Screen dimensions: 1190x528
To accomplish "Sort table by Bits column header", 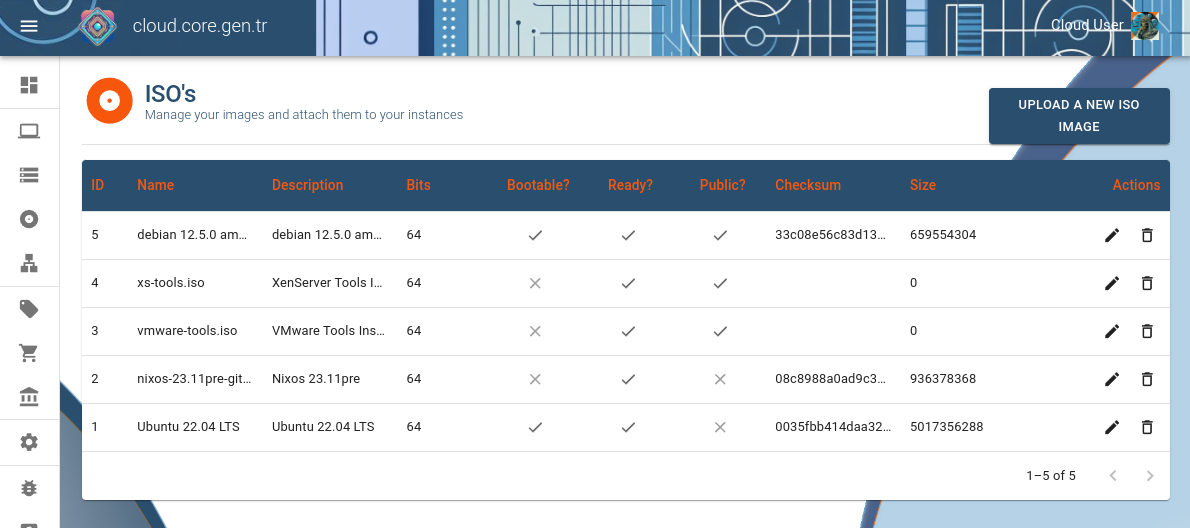I will [418, 185].
